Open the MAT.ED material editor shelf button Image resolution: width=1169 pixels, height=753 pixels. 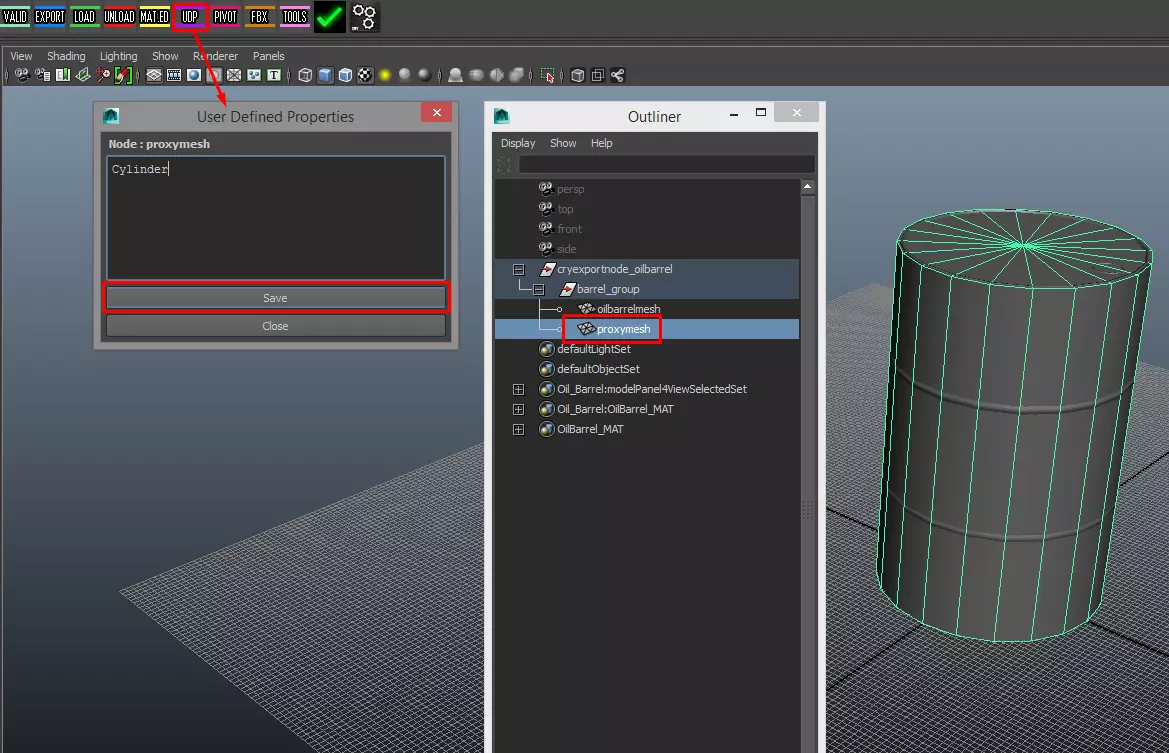(x=154, y=16)
